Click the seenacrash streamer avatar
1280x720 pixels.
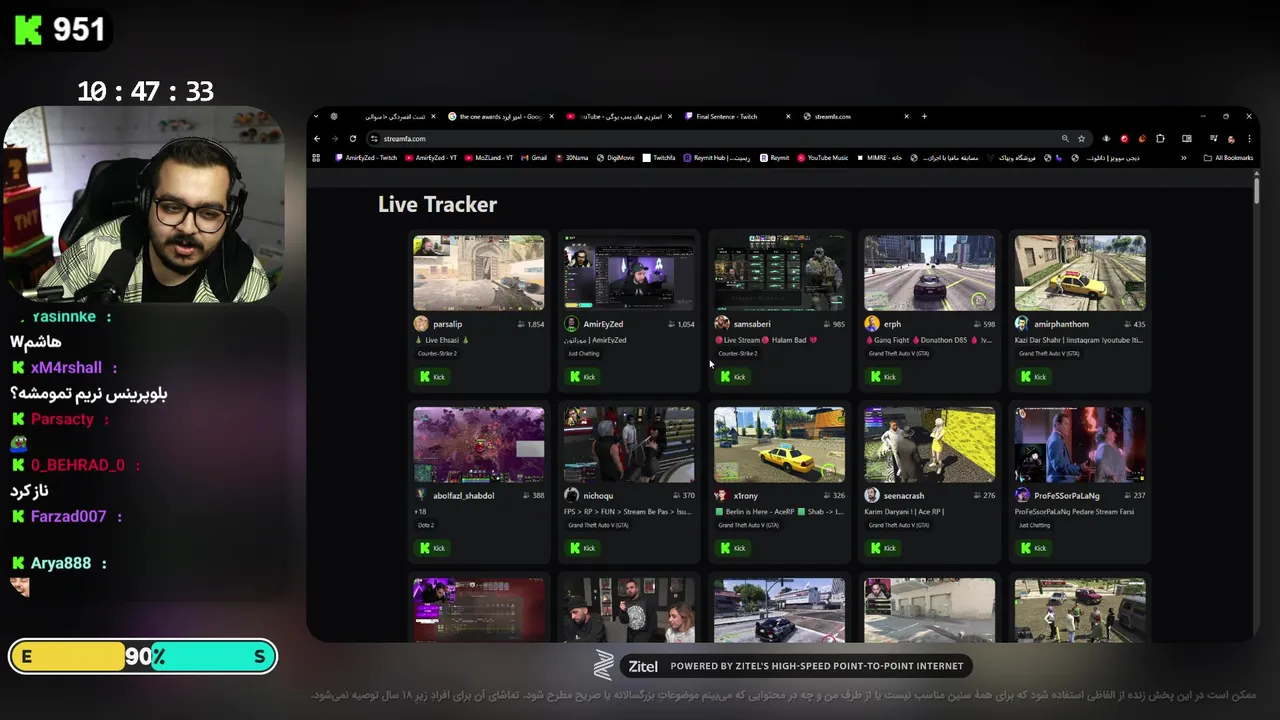coord(872,495)
